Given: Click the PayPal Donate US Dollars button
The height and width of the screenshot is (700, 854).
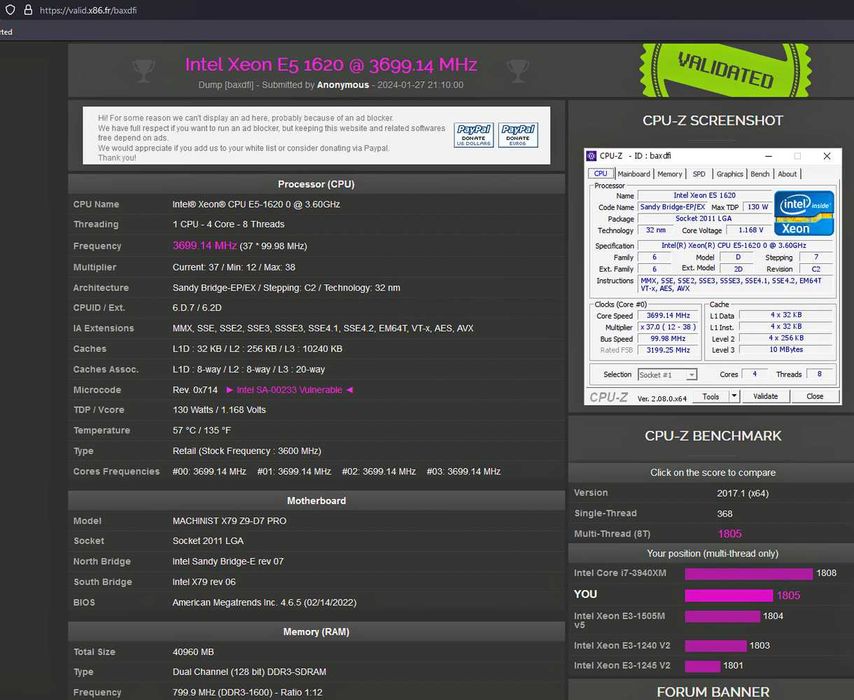Looking at the screenshot, I should point(473,135).
